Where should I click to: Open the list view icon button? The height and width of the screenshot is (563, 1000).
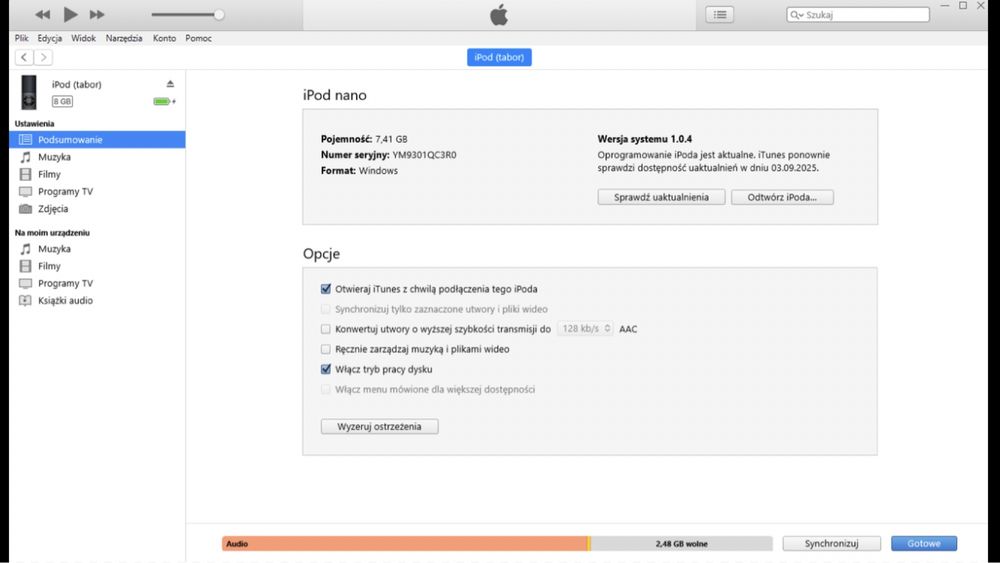click(x=719, y=14)
